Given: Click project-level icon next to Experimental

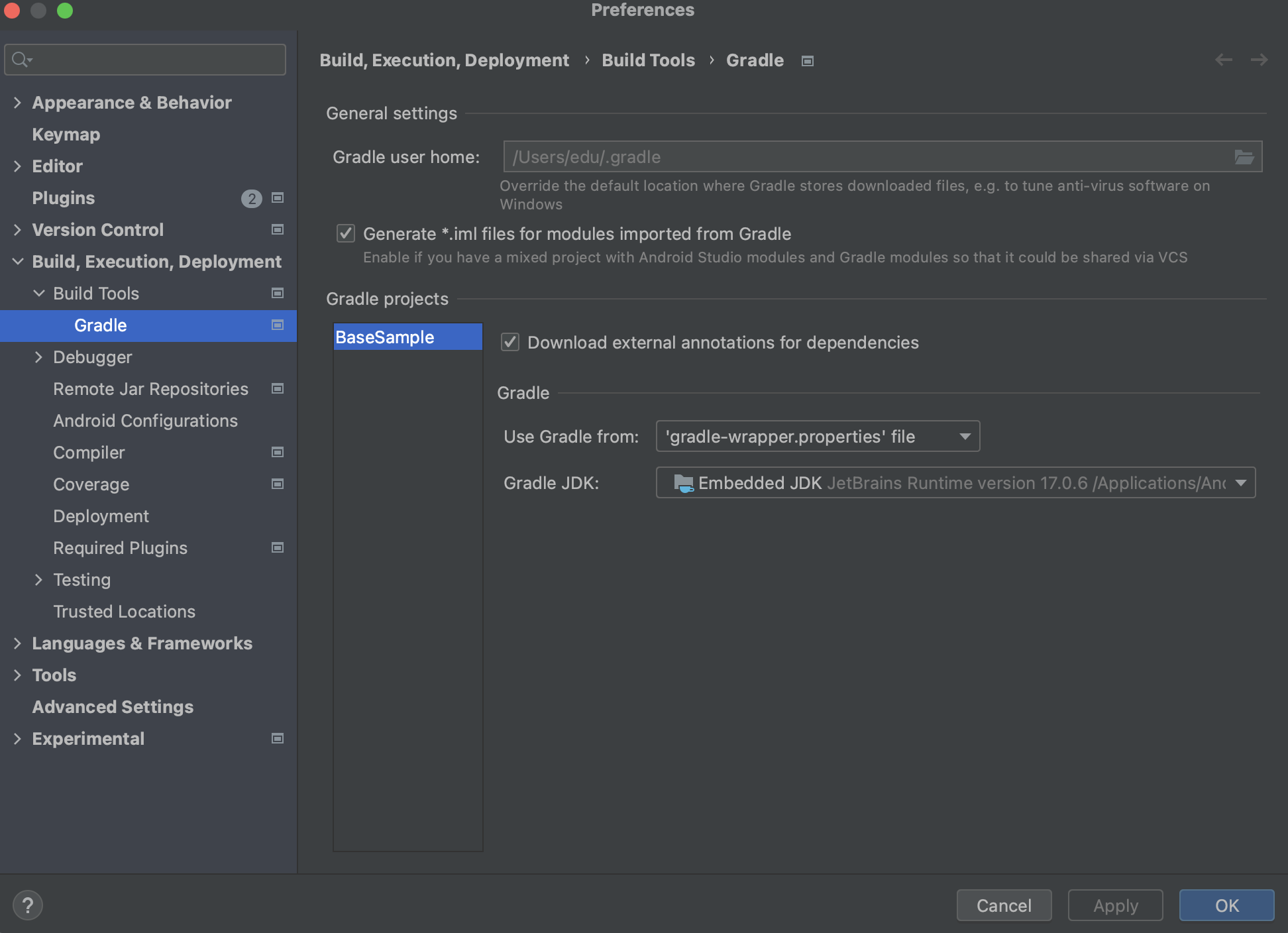Looking at the screenshot, I should [278, 738].
